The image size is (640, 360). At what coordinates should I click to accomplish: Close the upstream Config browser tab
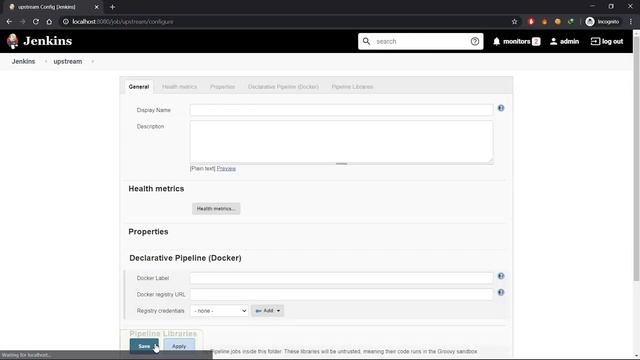click(x=97, y=7)
